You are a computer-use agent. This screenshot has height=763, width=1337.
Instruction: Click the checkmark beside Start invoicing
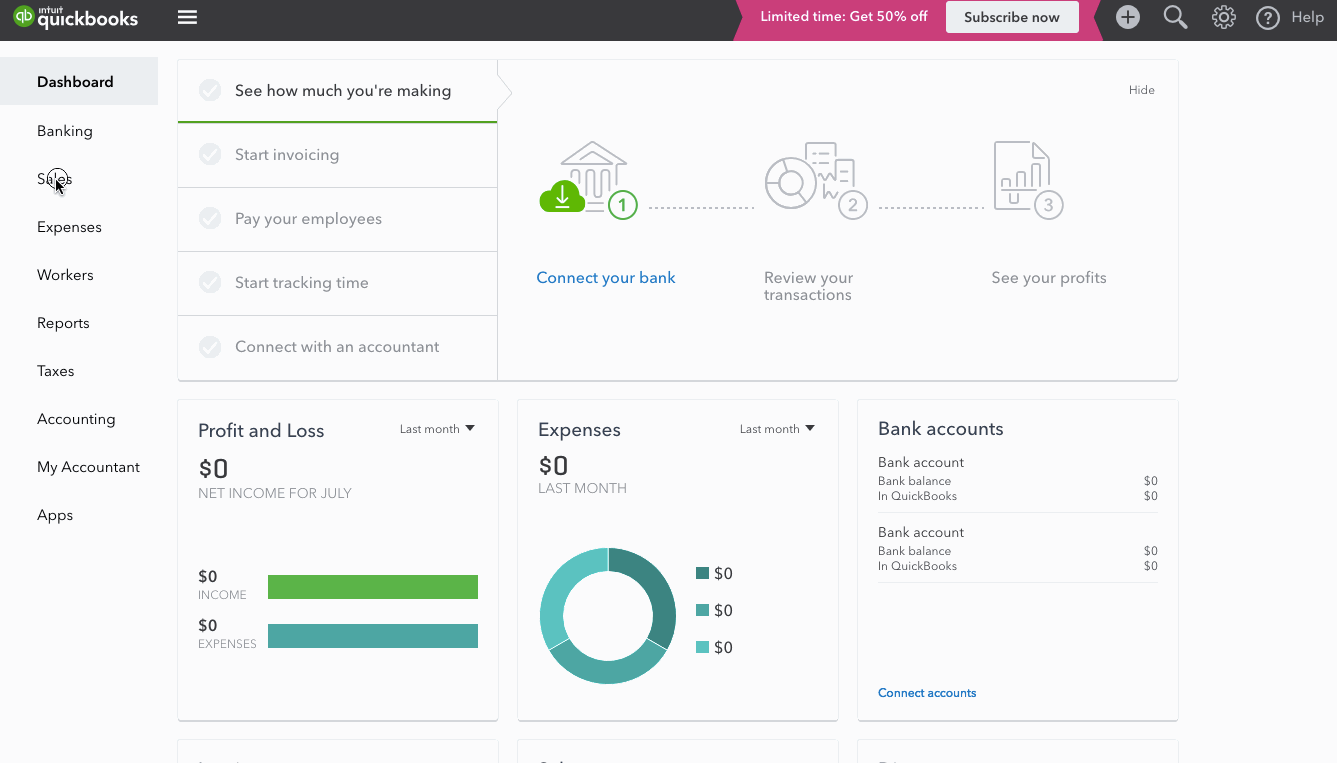[x=210, y=155]
